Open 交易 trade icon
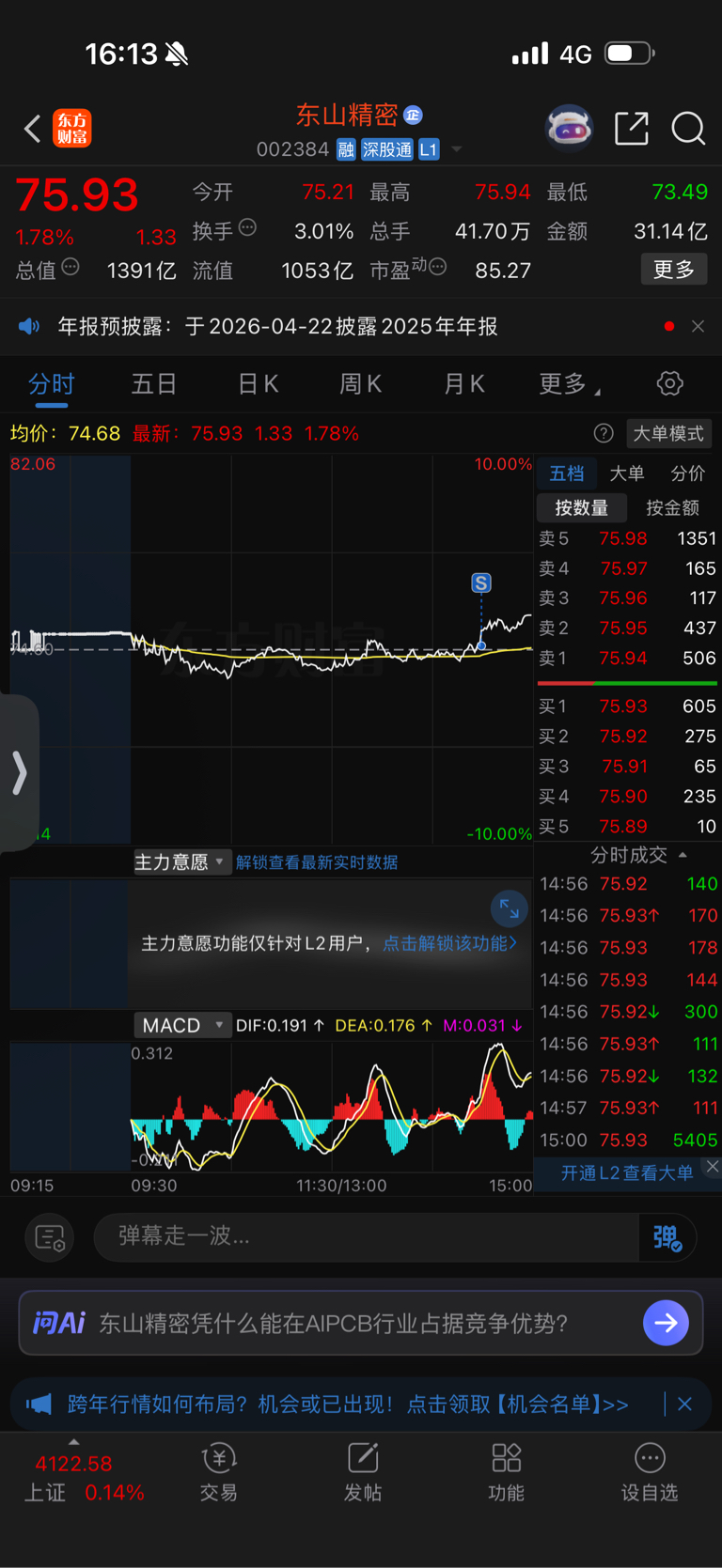722x1568 pixels. pyautogui.click(x=218, y=1472)
